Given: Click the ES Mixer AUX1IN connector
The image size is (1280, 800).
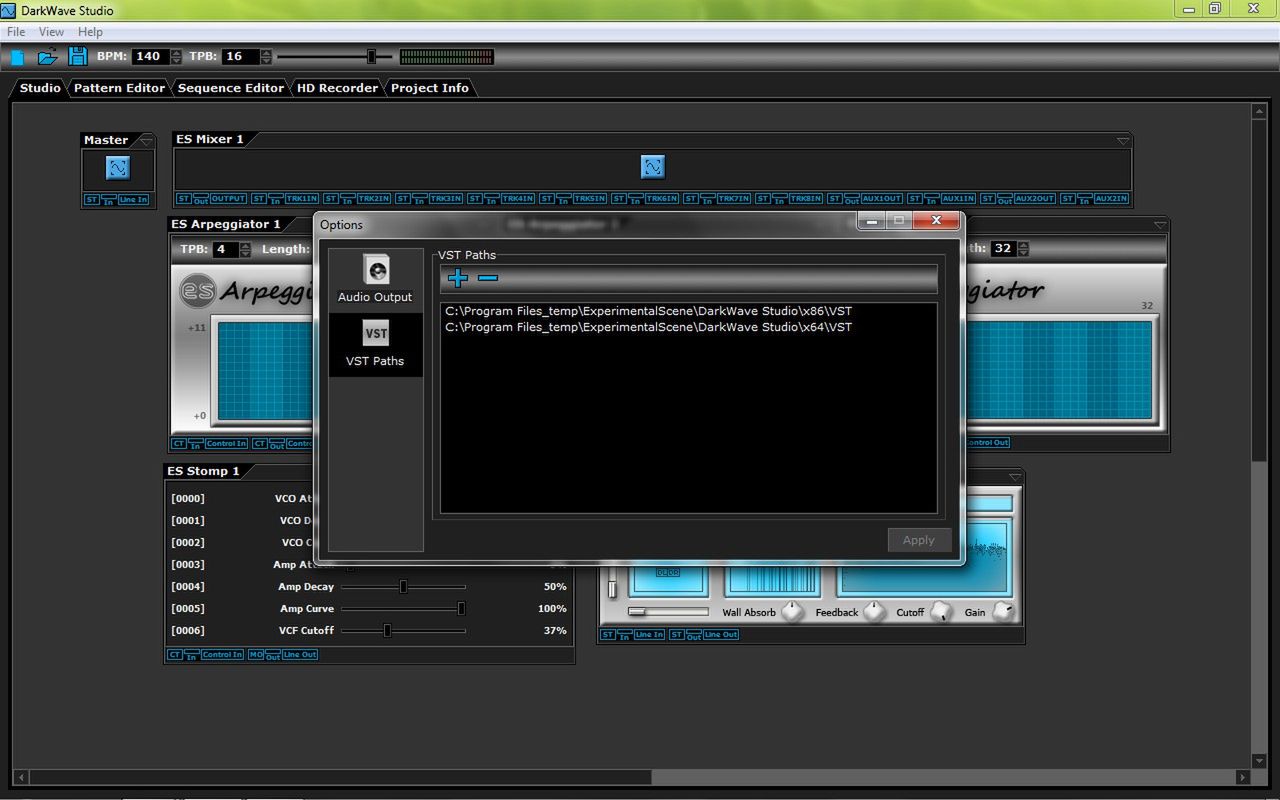Looking at the screenshot, I should coord(958,199).
